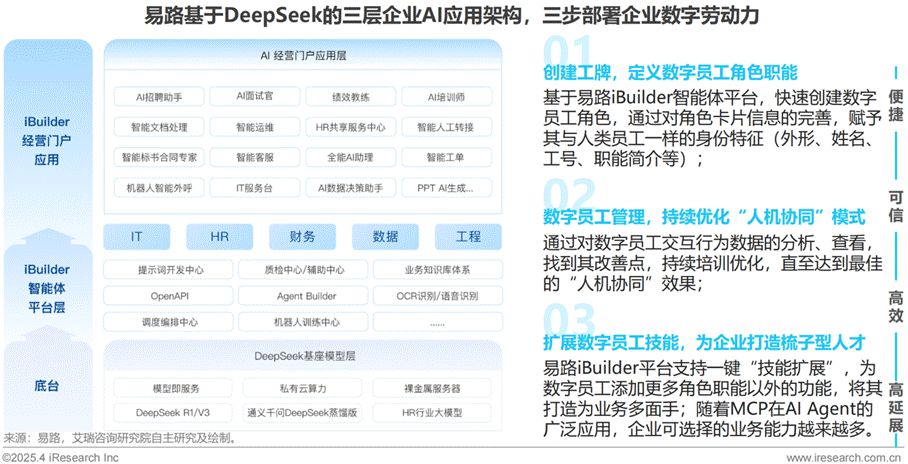This screenshot has height=464, width=908.
Task: Click paragraph beginning 通过对数字员工交互行为数据
Action: click(712, 262)
